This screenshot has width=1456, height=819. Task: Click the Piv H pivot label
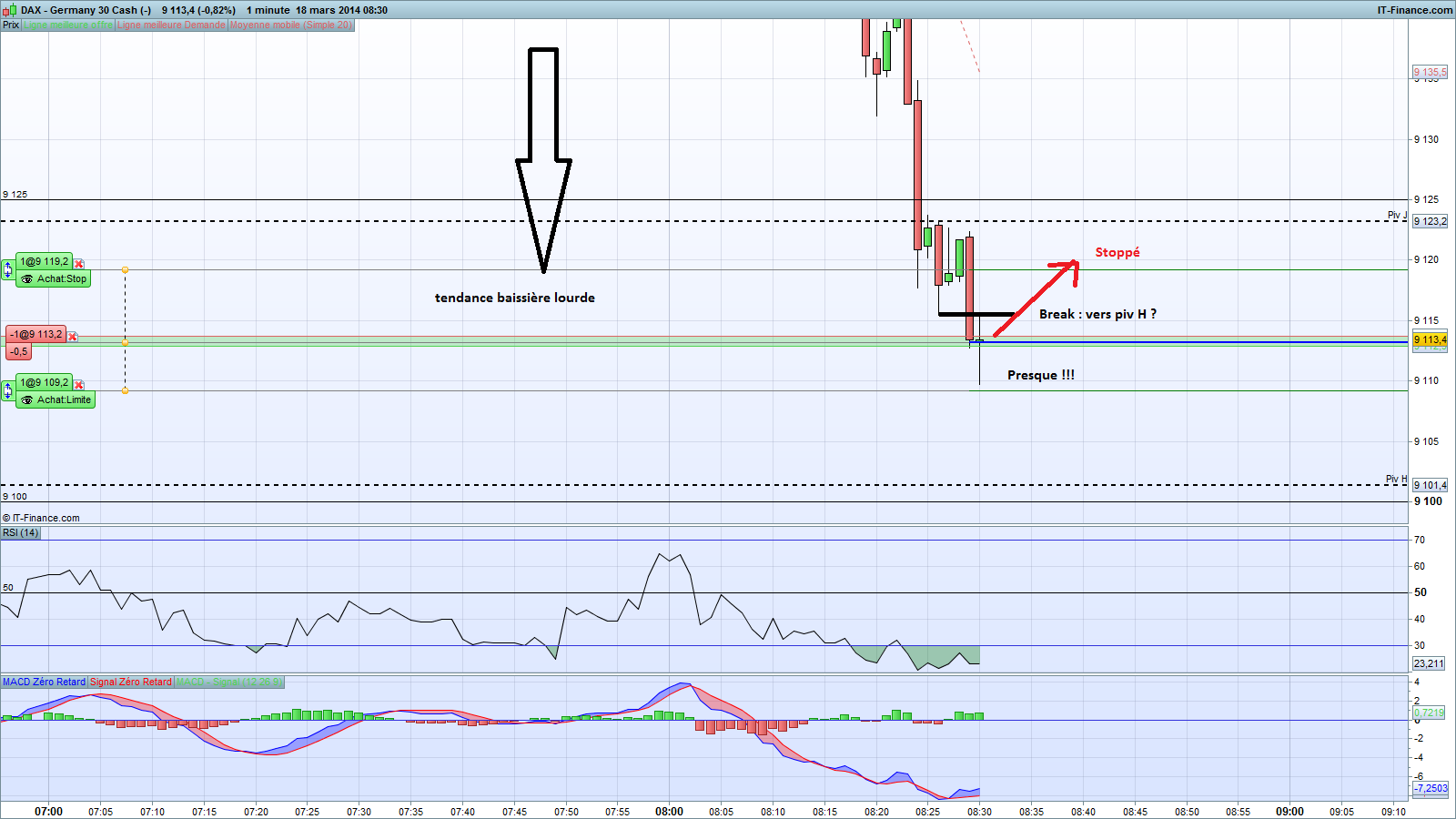1397,479
